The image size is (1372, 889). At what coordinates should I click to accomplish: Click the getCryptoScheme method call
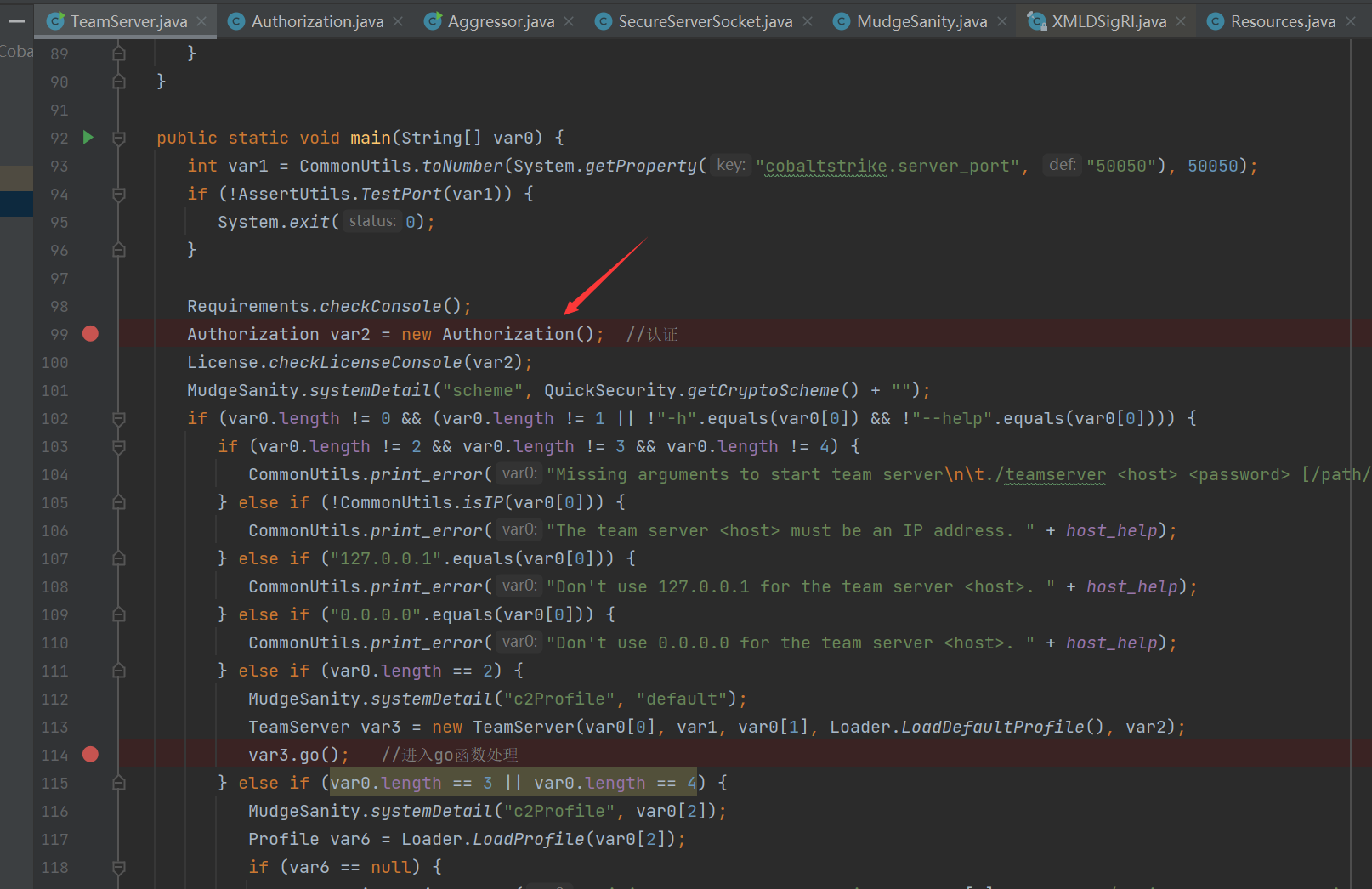763,390
